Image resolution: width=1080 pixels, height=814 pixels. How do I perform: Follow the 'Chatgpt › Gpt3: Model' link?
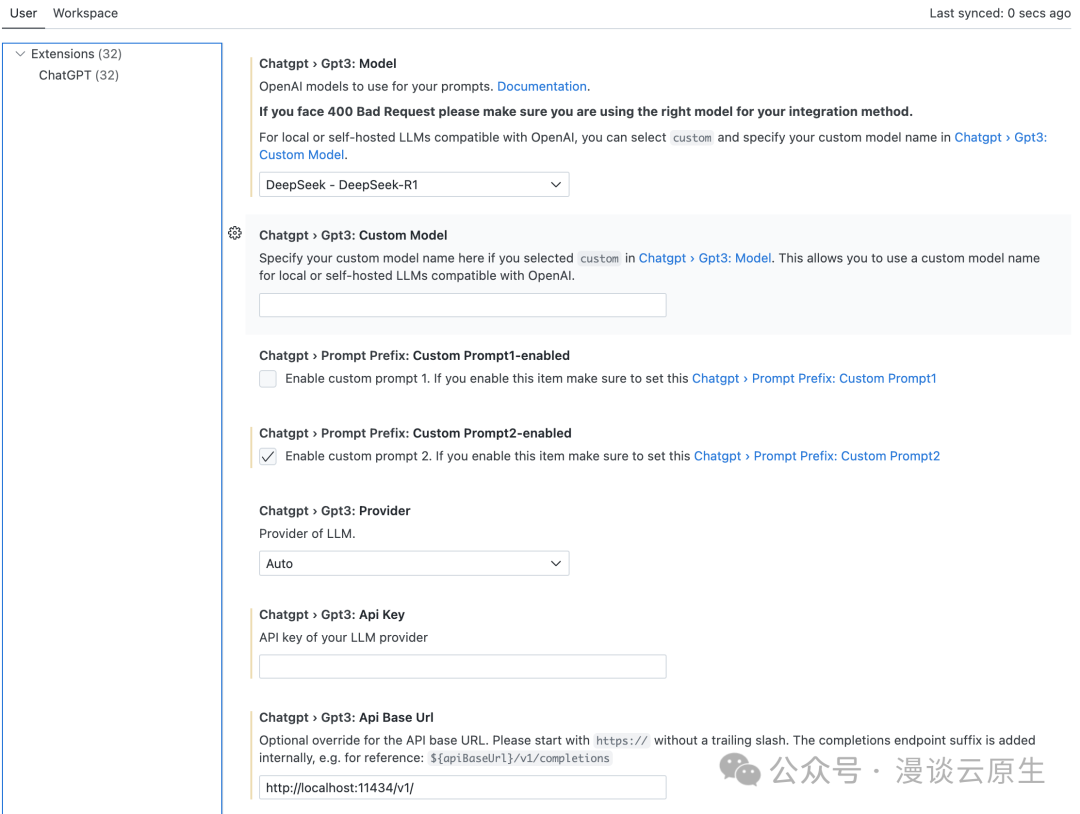point(705,258)
